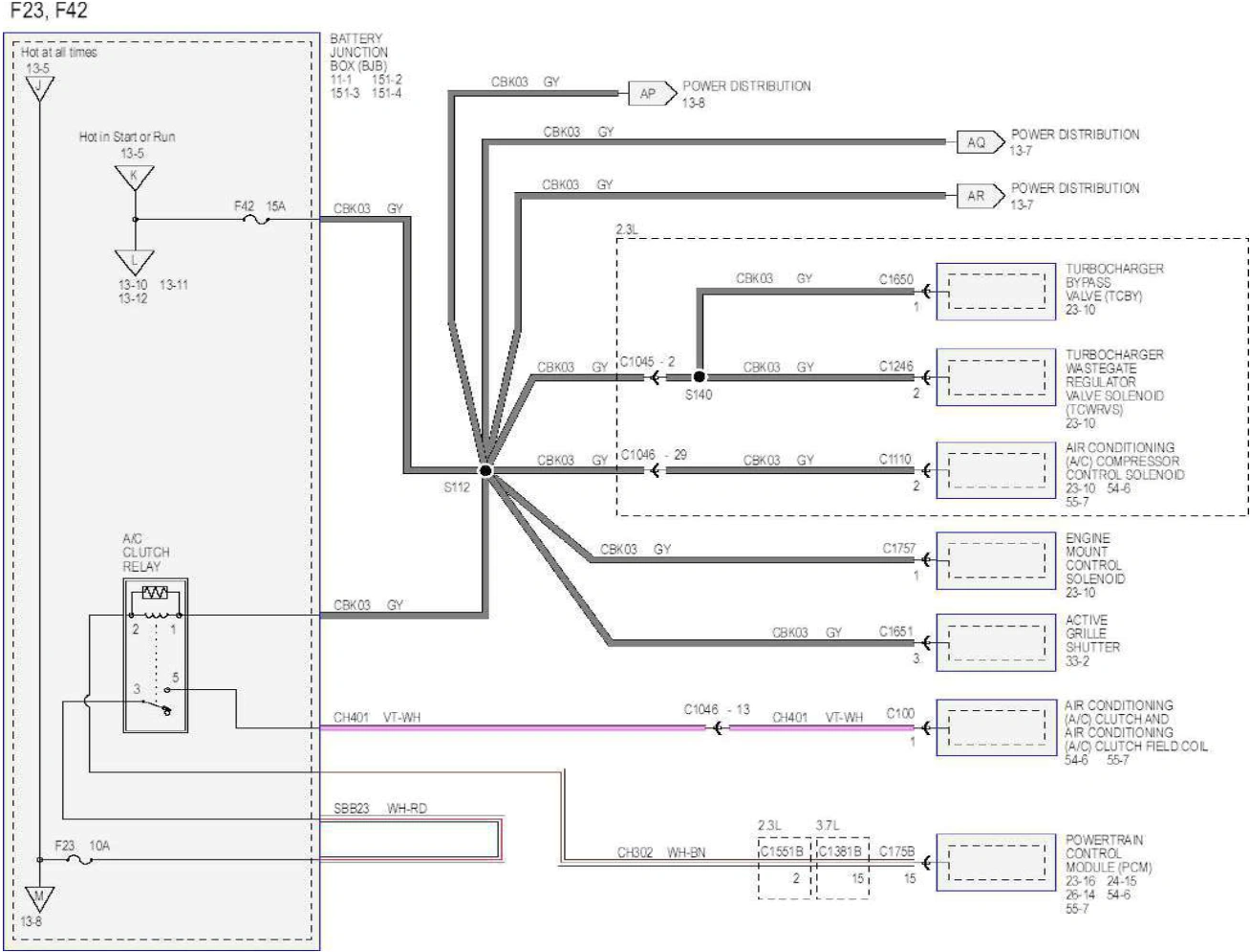This screenshot has height=952, width=1250.
Task: Click the F23 10A fuse symbol
Action: 78,859
